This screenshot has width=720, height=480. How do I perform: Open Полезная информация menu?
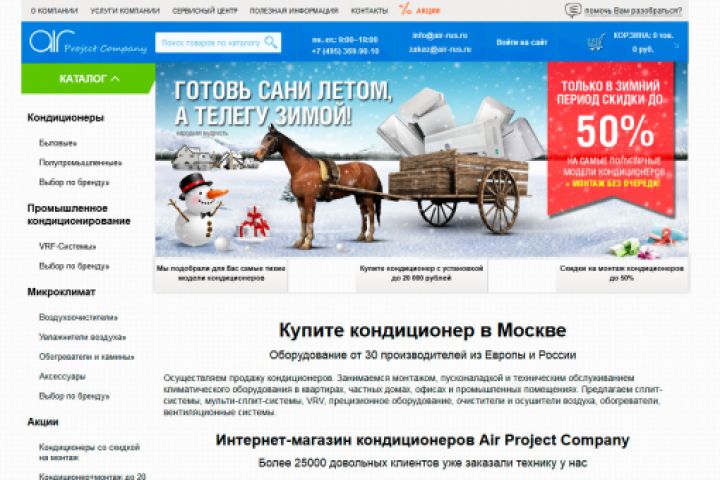click(294, 11)
